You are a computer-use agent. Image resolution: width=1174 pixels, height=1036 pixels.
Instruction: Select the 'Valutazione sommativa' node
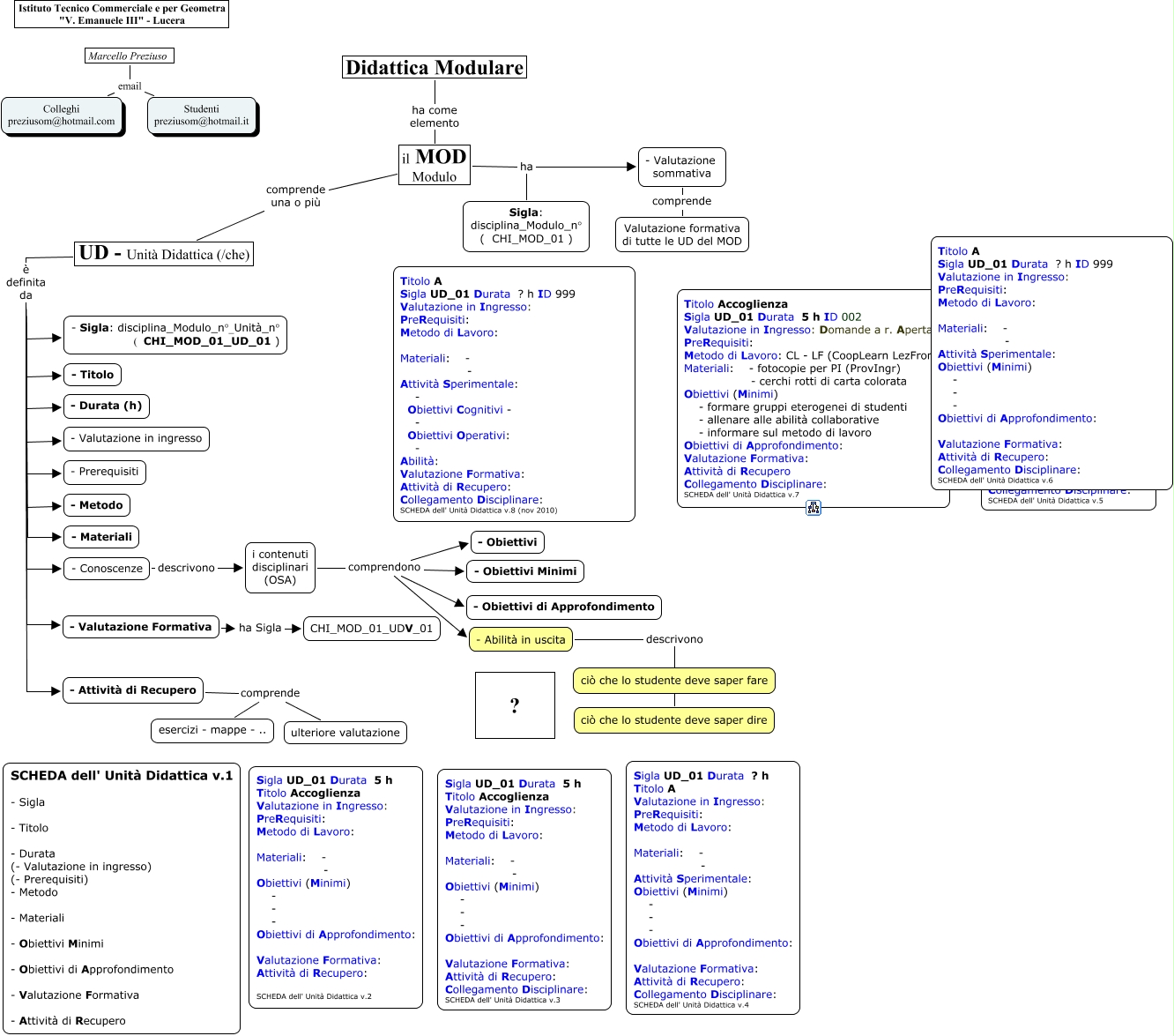point(681,167)
